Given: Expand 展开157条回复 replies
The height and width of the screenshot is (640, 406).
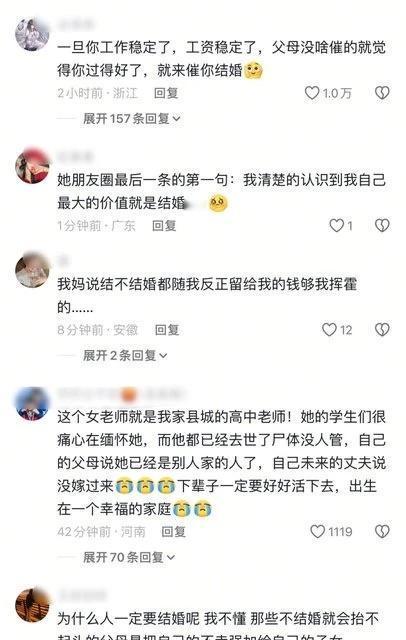Looking at the screenshot, I should coord(132,119).
